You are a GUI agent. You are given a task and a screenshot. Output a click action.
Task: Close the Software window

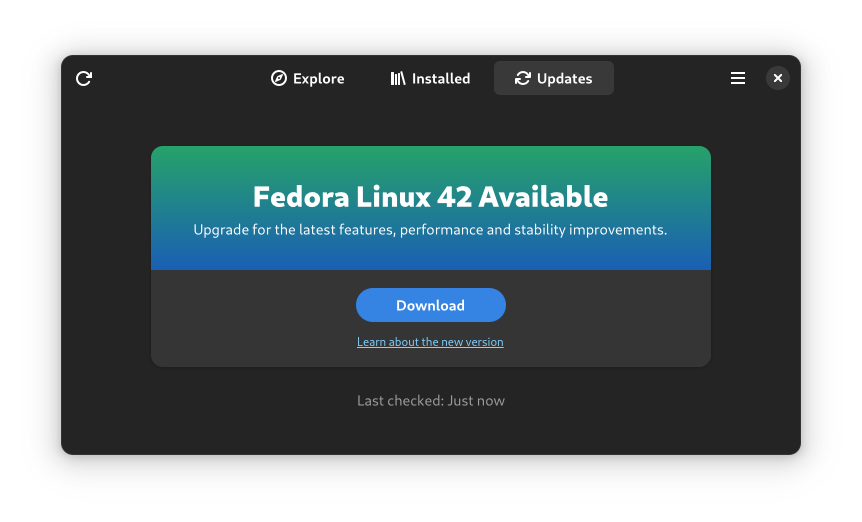pos(778,78)
